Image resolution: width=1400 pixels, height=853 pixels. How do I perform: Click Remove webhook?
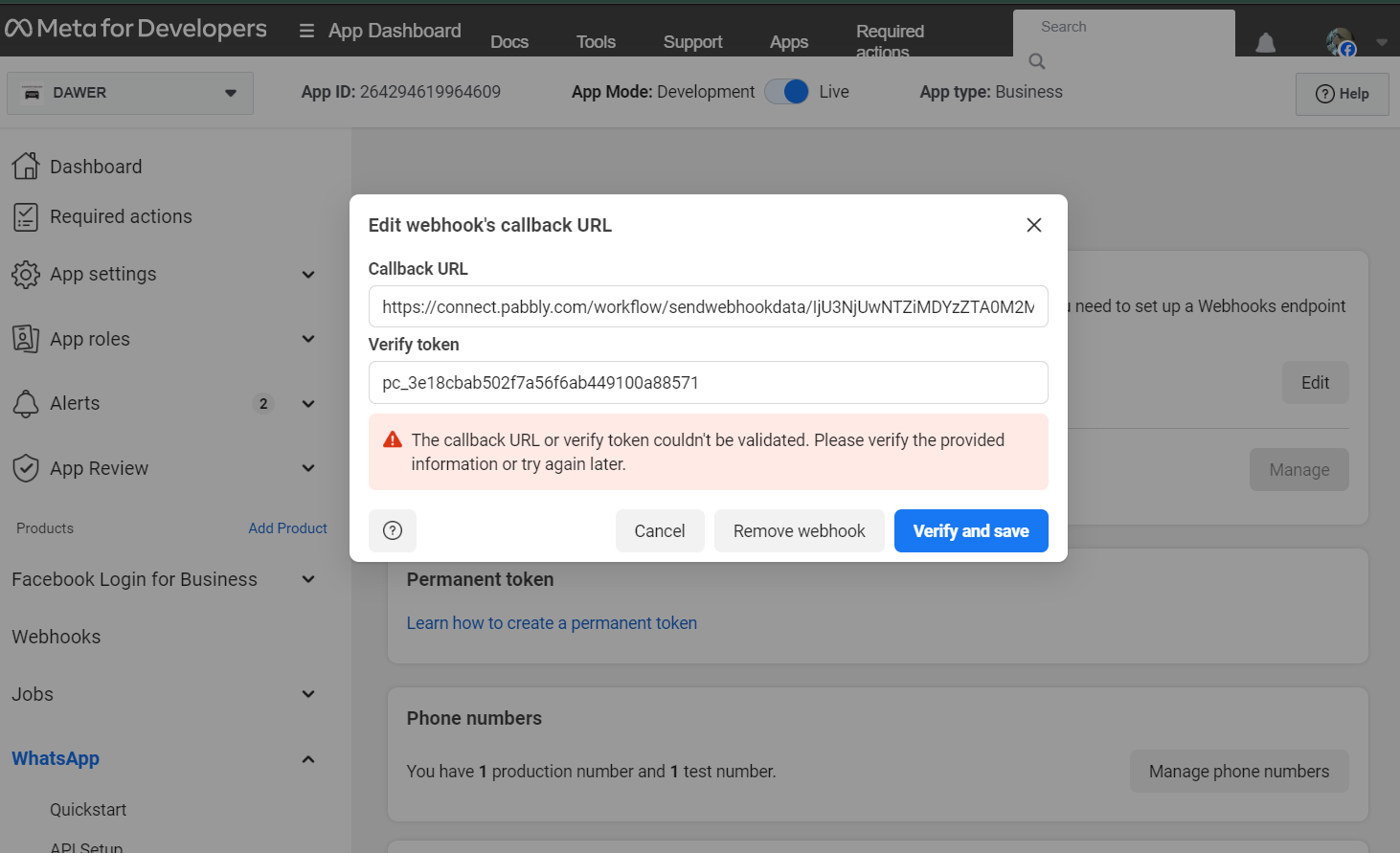[x=800, y=530]
